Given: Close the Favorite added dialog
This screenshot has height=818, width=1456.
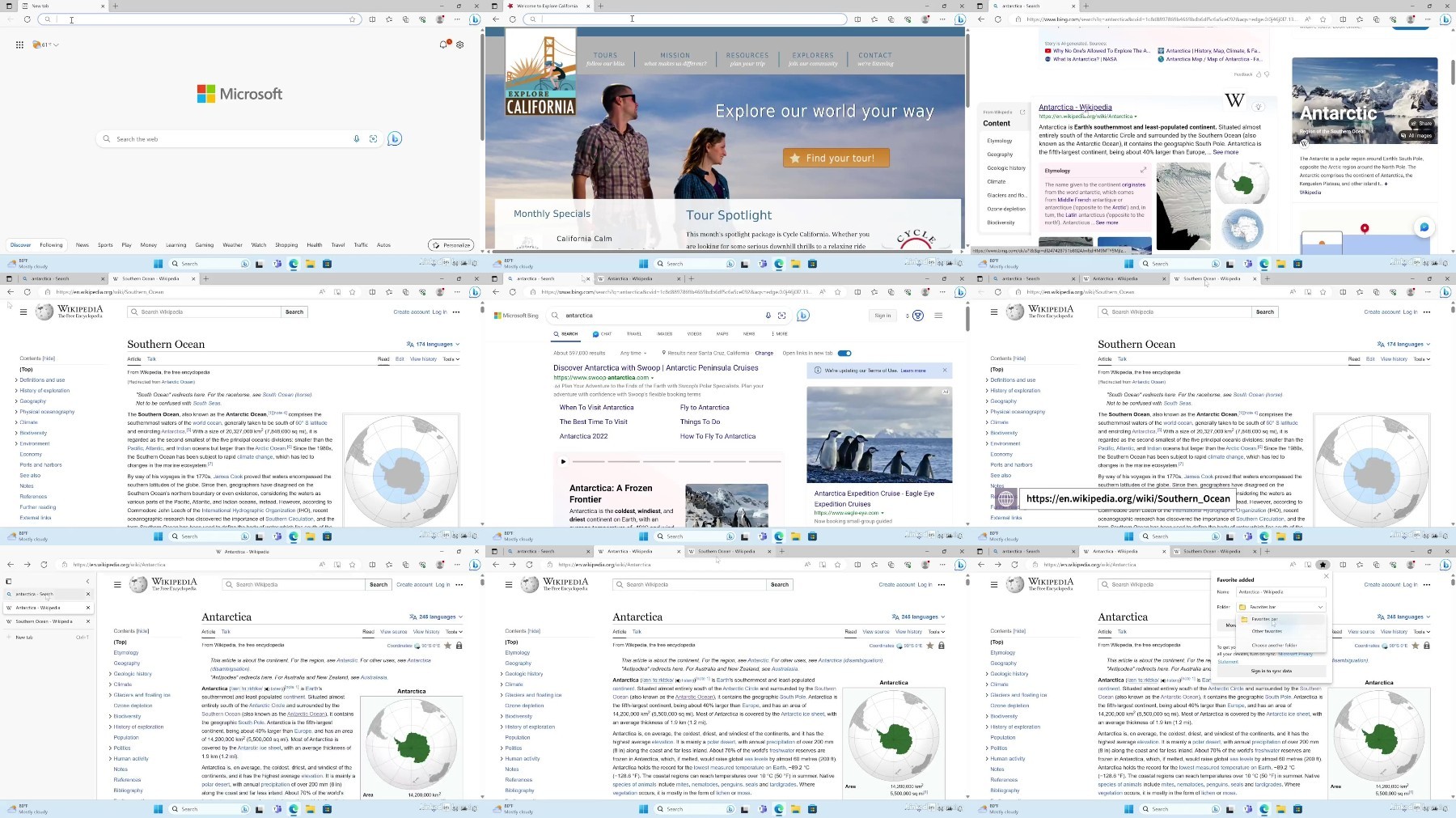Looking at the screenshot, I should pos(1326,576).
